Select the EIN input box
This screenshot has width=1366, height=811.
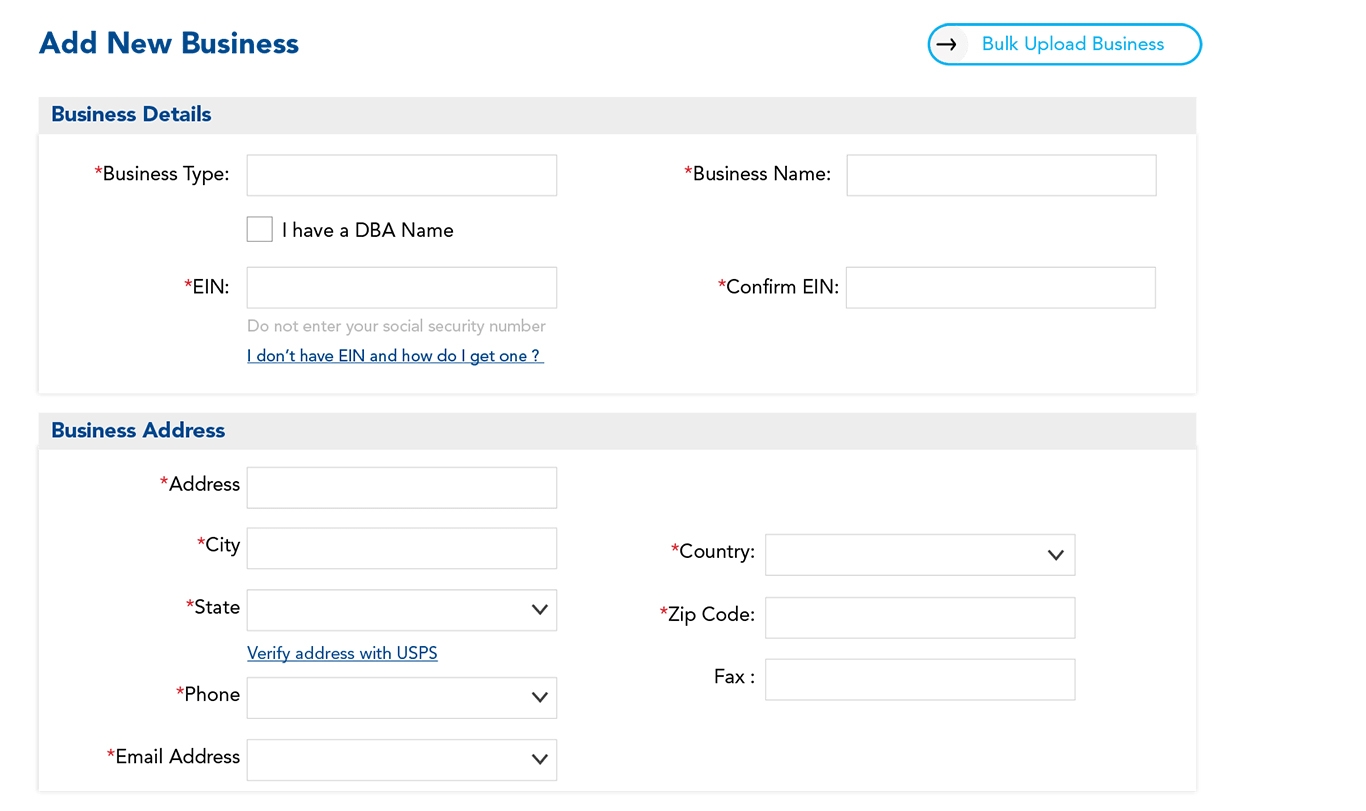click(x=401, y=288)
